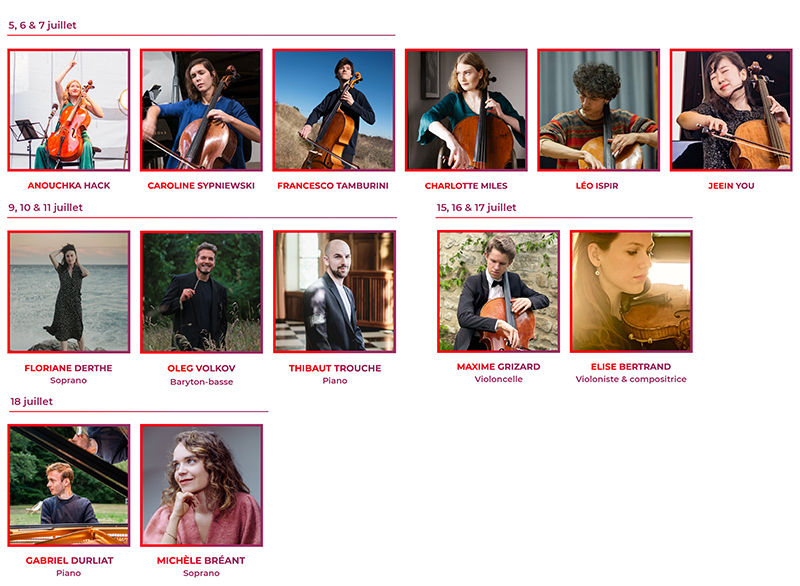This screenshot has height=586, width=800.
Task: Open Thibaut Trouche's pianist photo
Action: (335, 292)
